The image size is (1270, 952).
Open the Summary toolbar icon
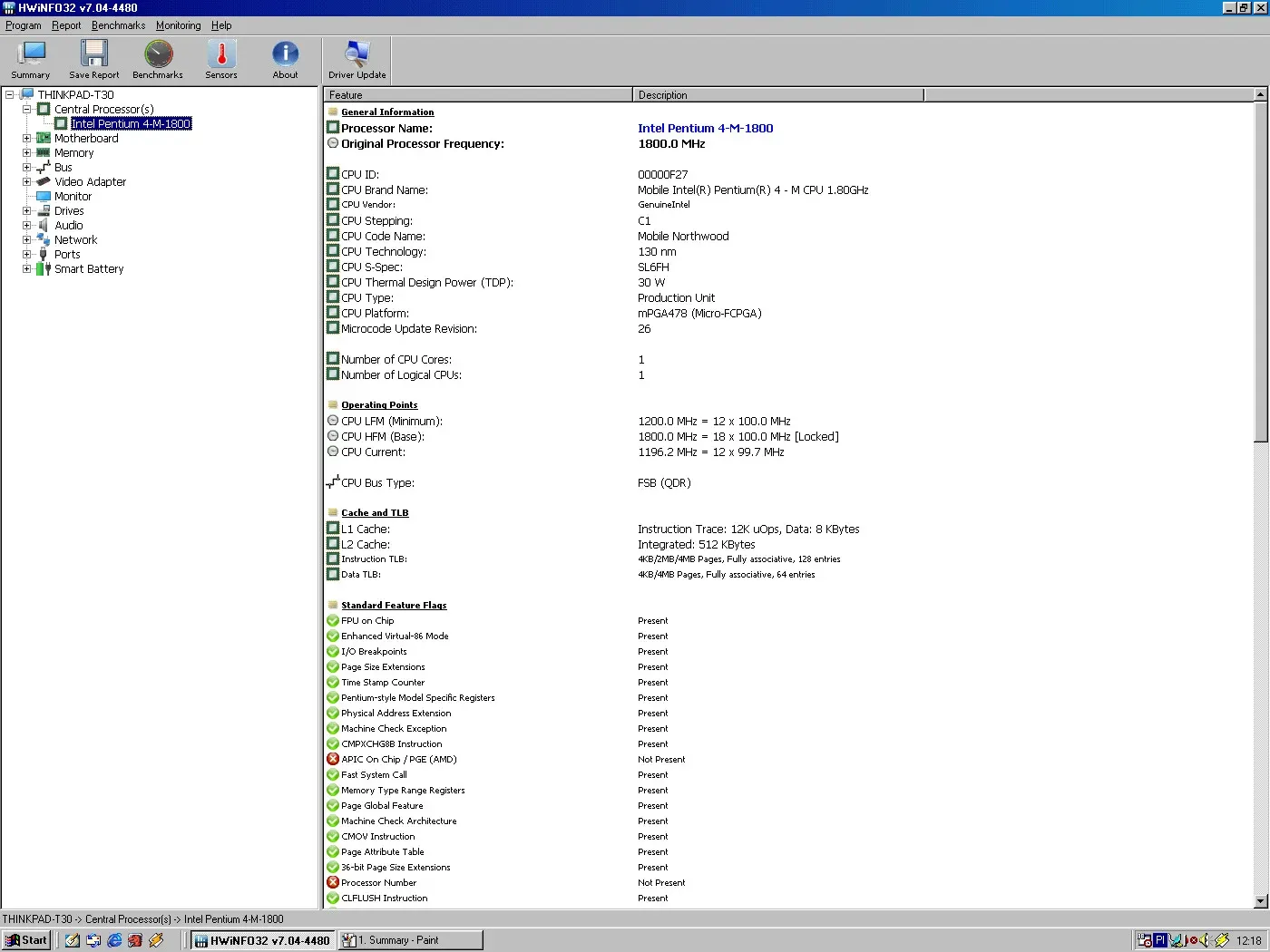pyautogui.click(x=31, y=60)
